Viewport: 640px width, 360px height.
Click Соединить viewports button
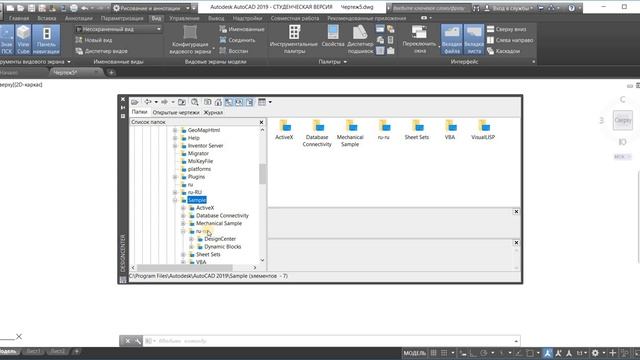(237, 40)
